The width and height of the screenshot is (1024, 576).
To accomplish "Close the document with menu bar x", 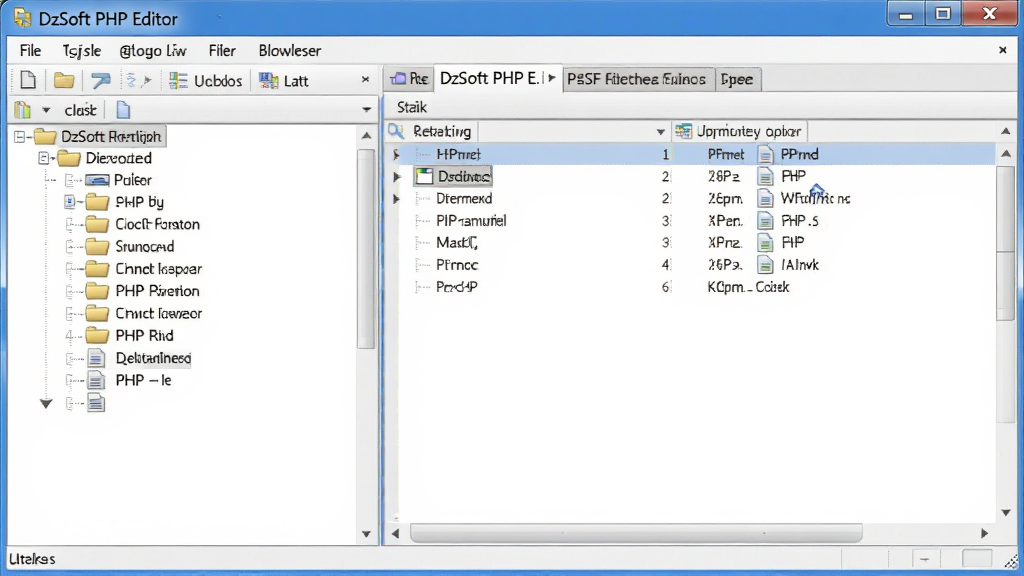I will [x=1002, y=50].
